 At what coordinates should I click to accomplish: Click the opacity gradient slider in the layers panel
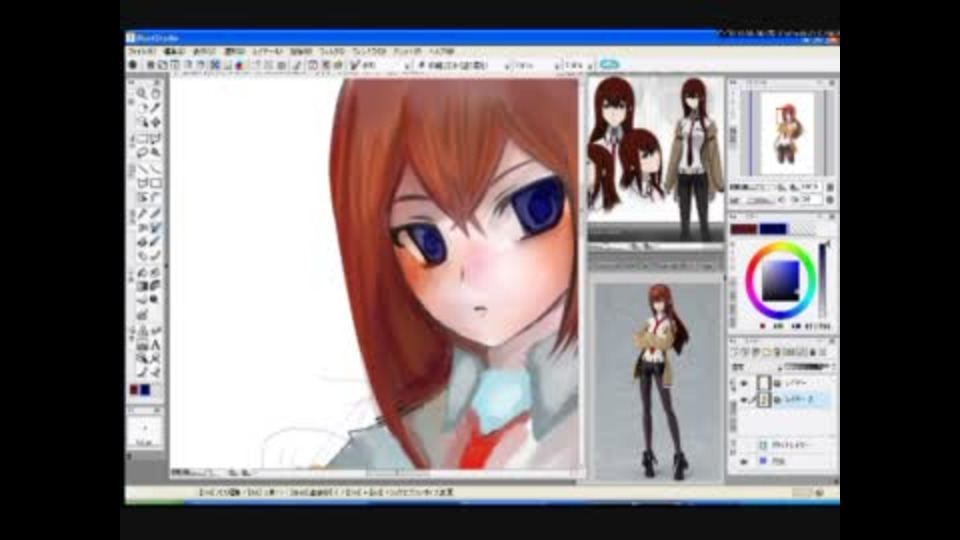[x=809, y=367]
